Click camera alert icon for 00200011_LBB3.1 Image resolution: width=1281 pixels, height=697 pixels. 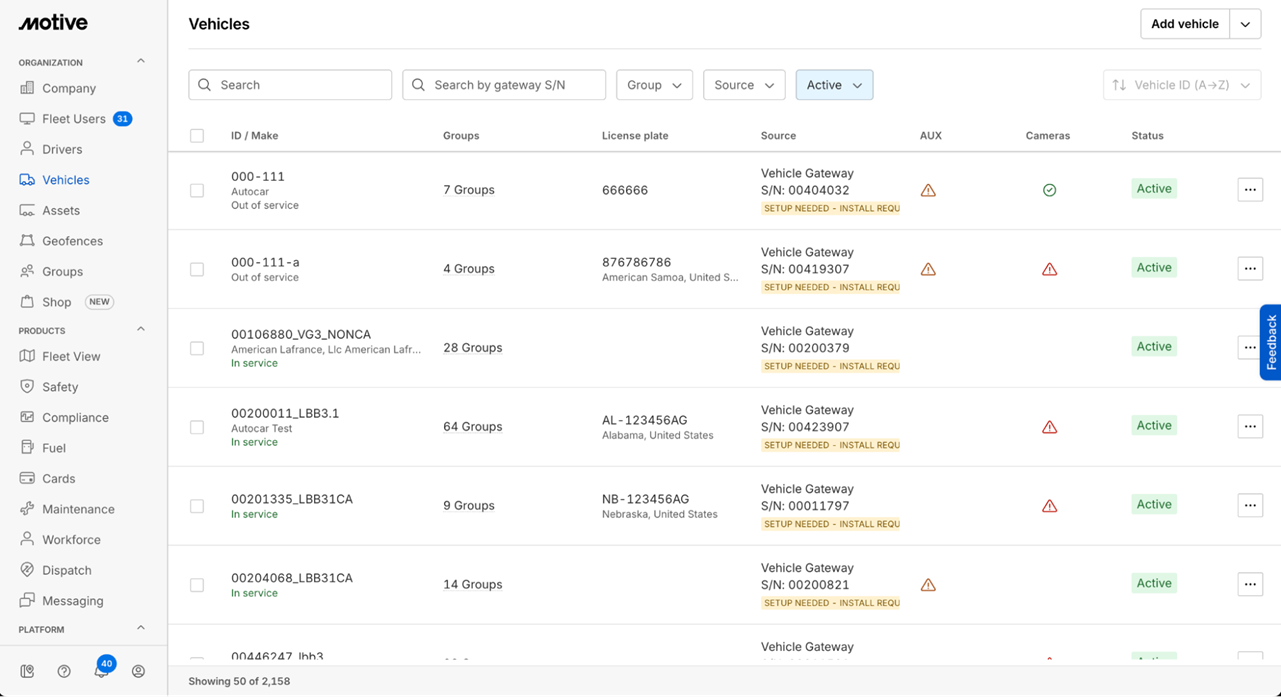(x=1049, y=427)
